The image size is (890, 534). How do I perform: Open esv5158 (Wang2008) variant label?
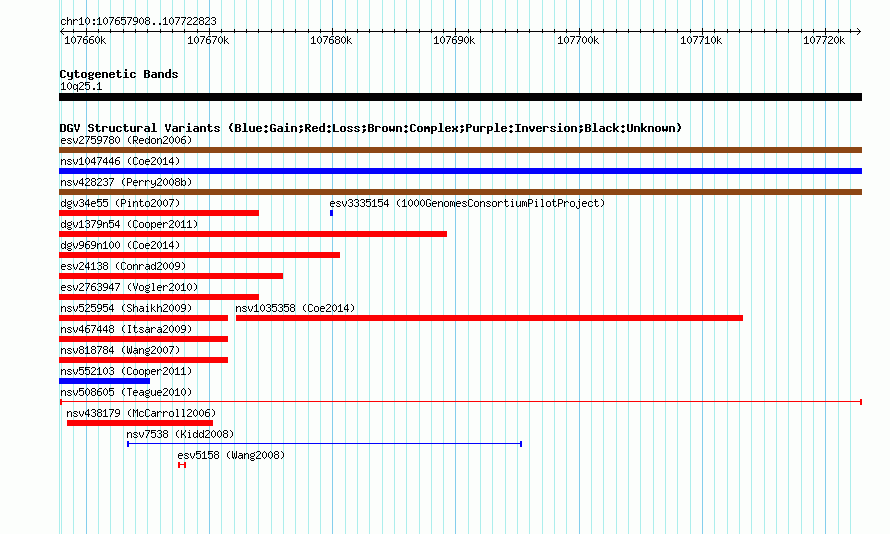[x=231, y=455]
